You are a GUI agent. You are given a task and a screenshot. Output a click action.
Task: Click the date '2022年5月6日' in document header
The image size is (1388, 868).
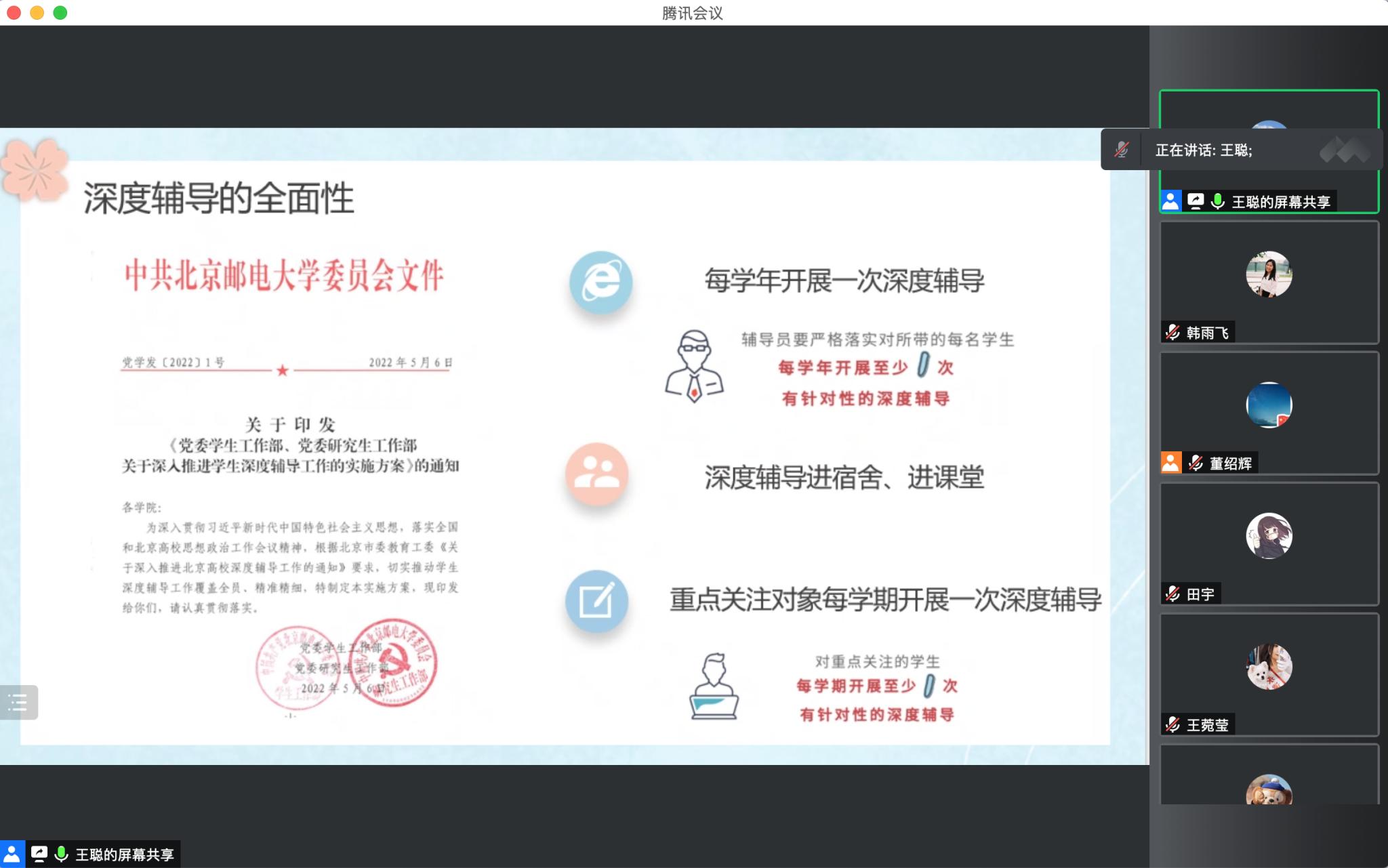(x=411, y=363)
